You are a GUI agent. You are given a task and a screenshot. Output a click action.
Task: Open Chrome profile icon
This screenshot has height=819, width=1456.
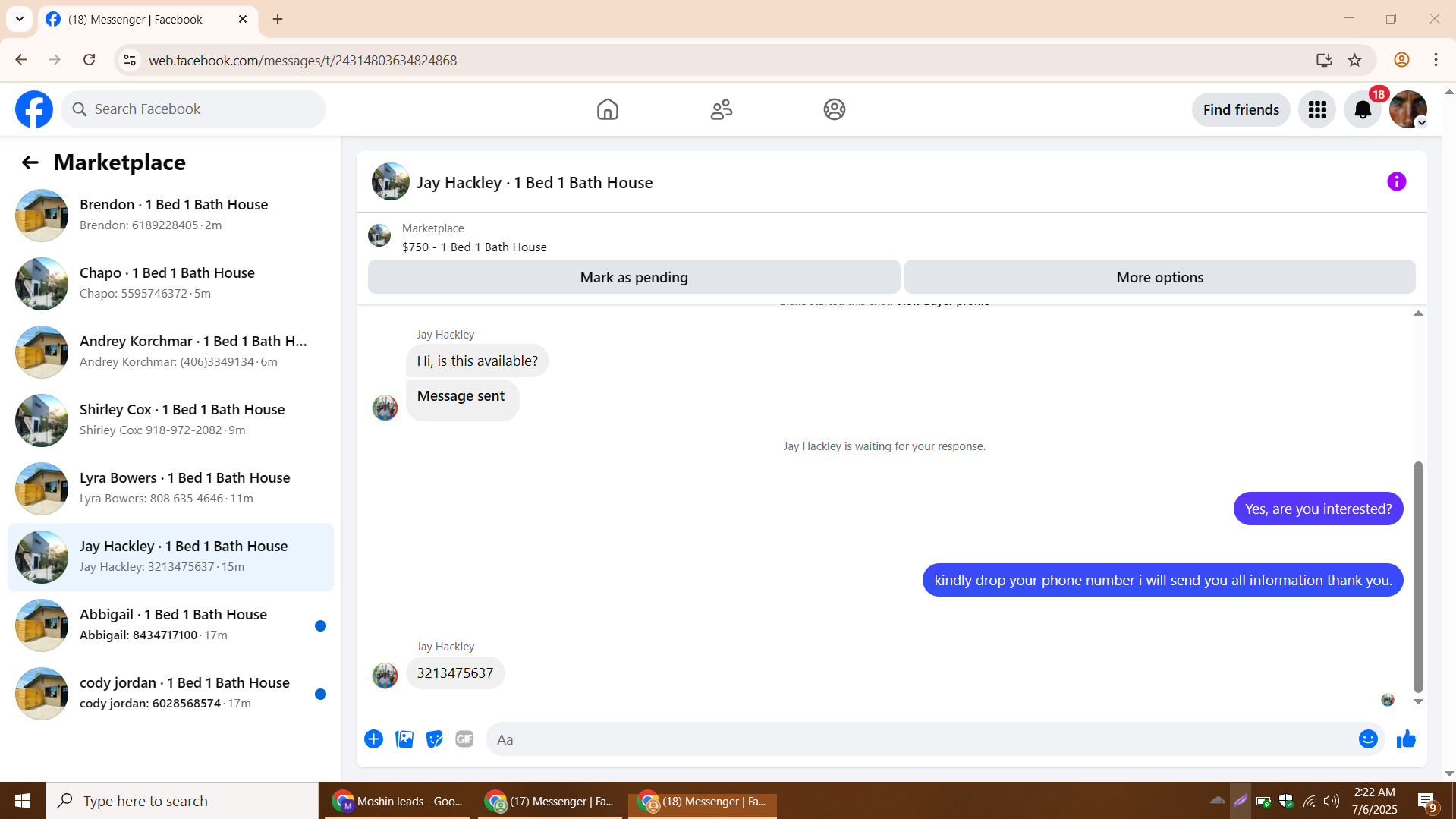pos(1401,60)
